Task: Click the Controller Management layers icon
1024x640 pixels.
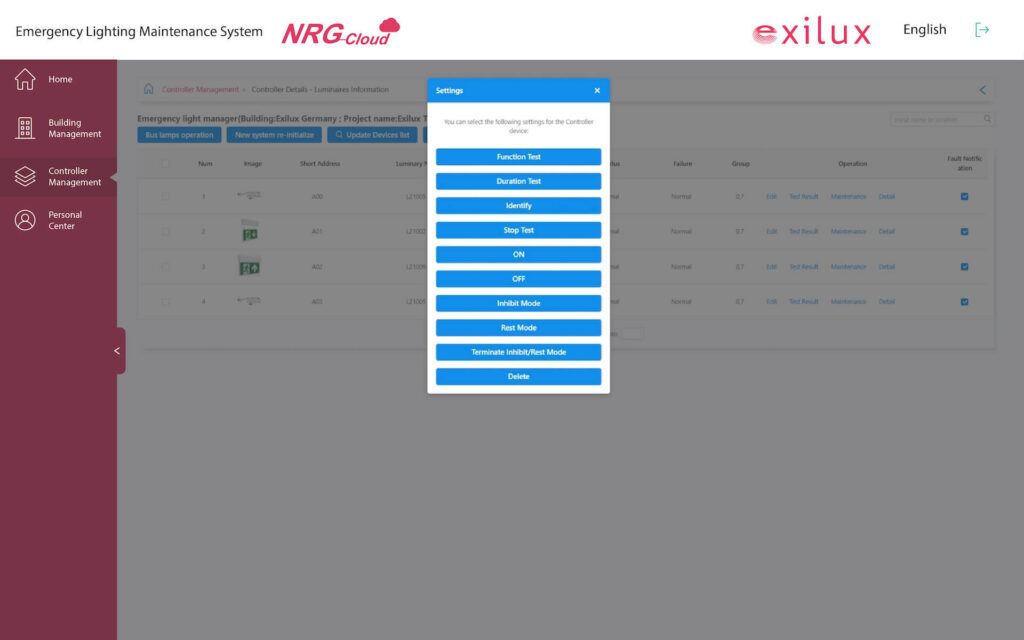Action: (x=25, y=176)
